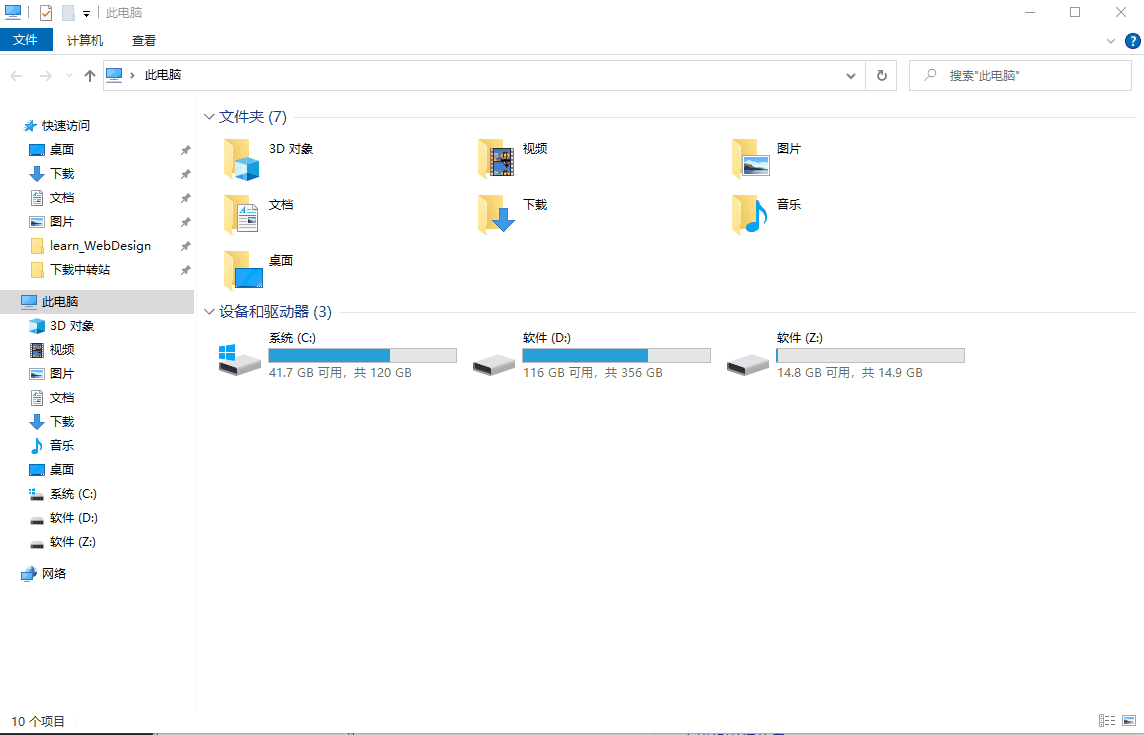This screenshot has width=1144, height=735.
Task: Open learn_WebDesign in quick access
Action: pos(100,246)
